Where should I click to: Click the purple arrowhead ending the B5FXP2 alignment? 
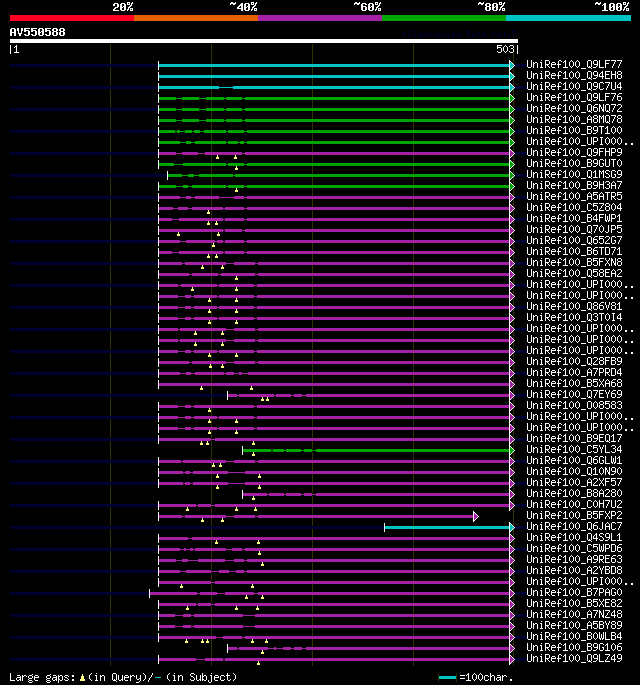pos(476,516)
